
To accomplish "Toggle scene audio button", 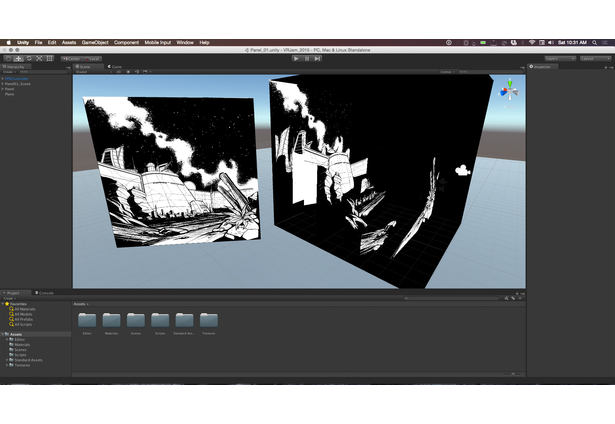I will click(137, 72).
